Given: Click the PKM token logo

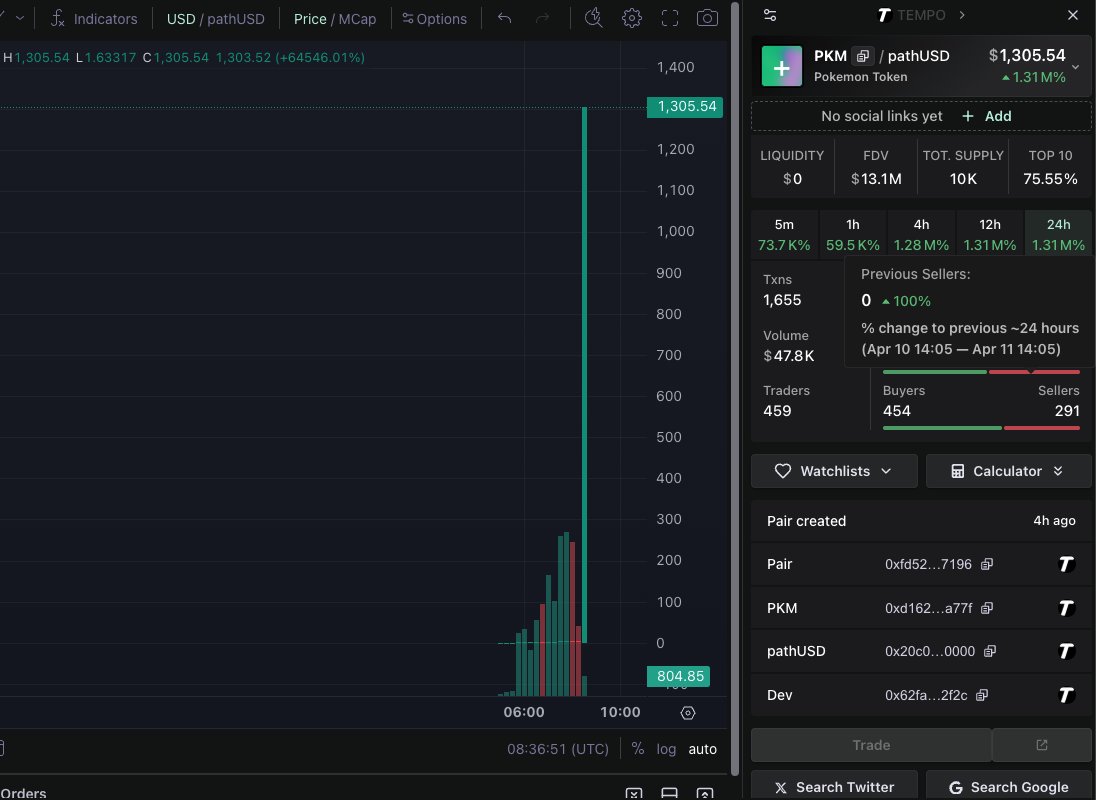Looking at the screenshot, I should 781,66.
